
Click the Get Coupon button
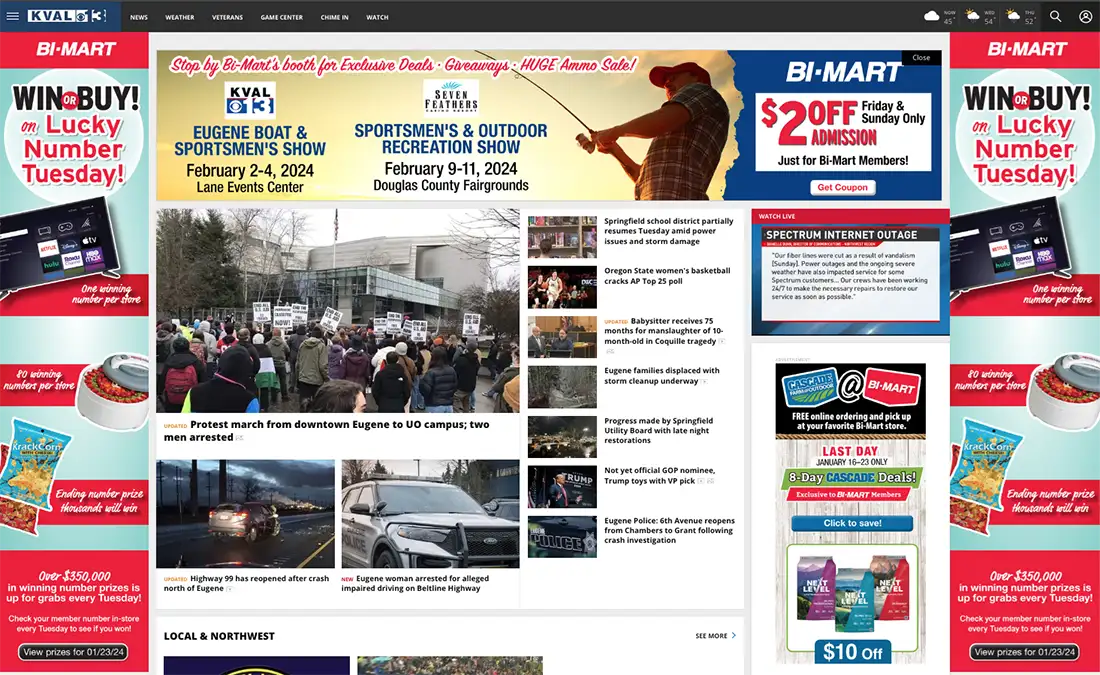click(842, 187)
